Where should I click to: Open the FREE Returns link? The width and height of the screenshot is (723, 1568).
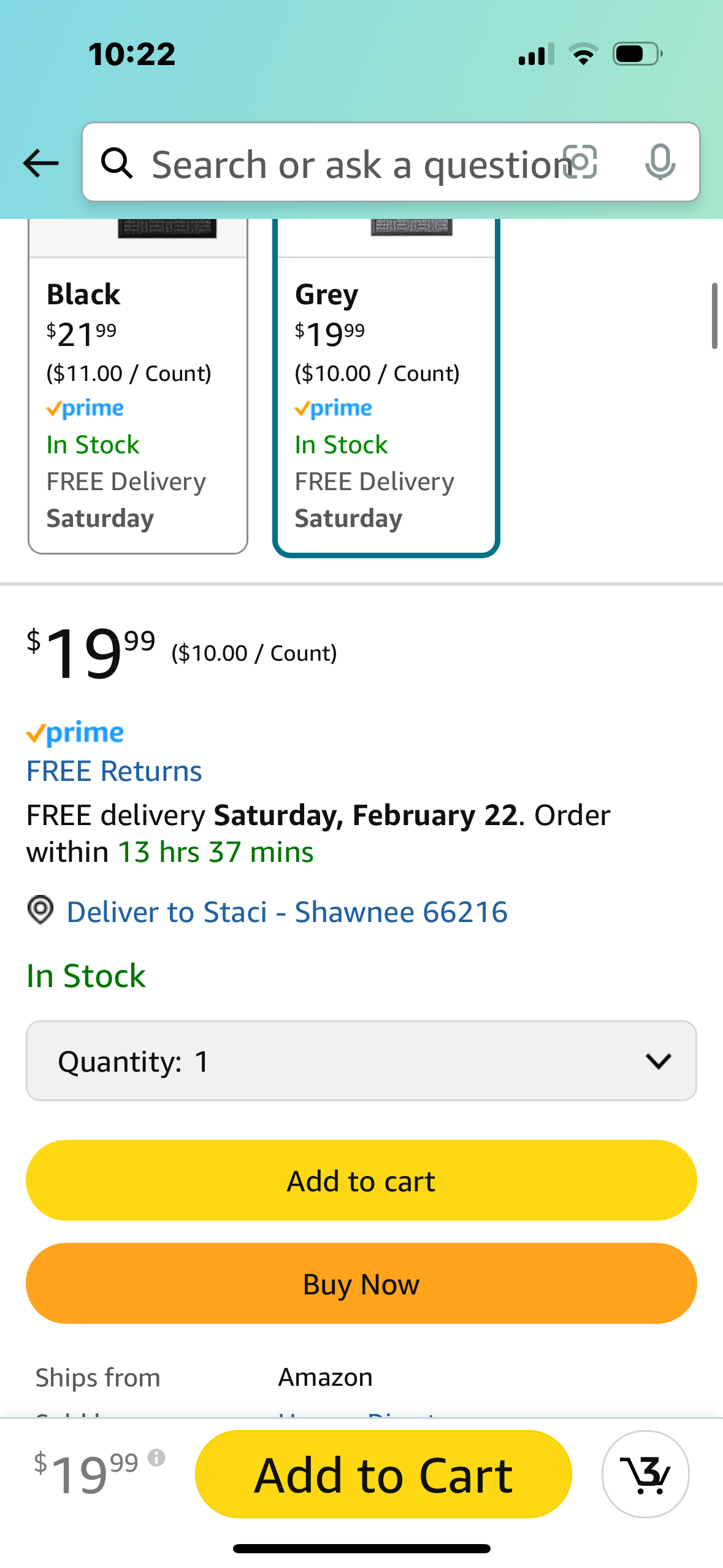coord(114,771)
